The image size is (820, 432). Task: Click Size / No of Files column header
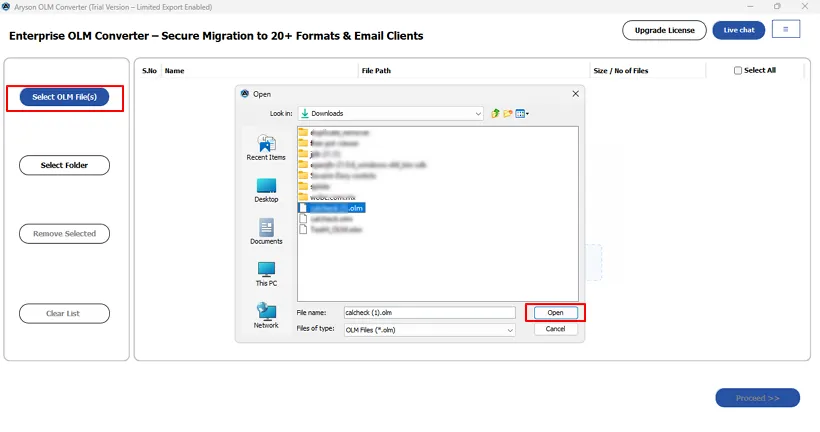[x=621, y=71]
